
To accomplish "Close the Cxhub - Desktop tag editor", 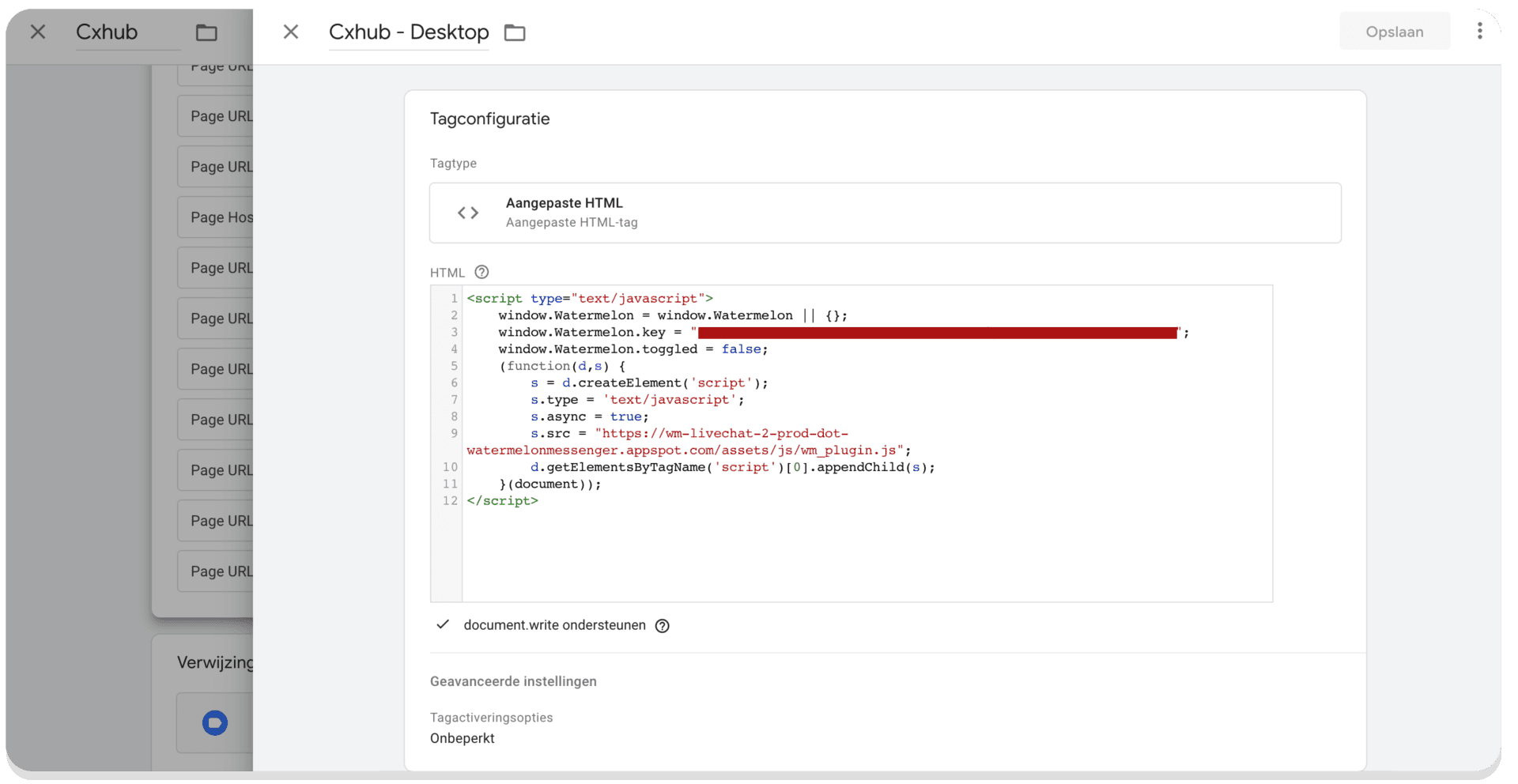I will point(291,32).
